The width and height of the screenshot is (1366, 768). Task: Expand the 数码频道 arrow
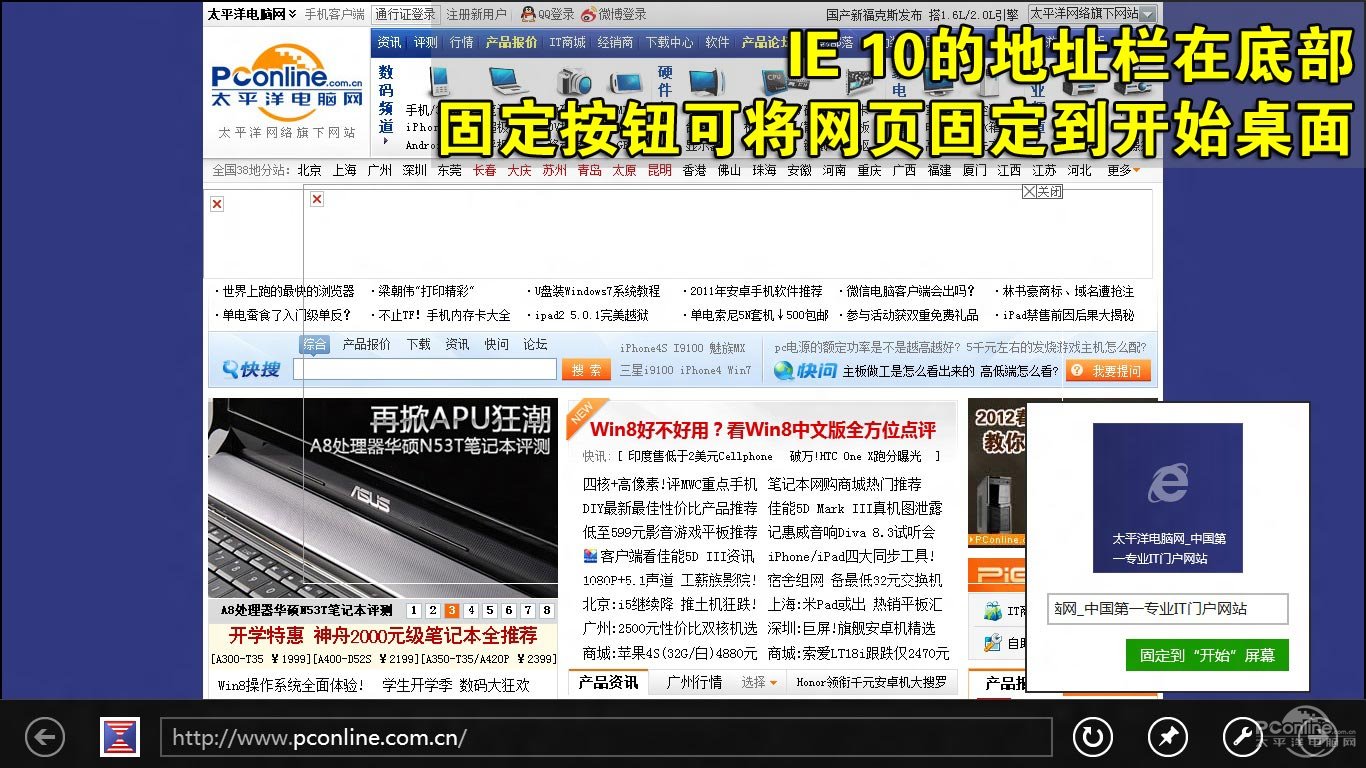click(x=386, y=142)
